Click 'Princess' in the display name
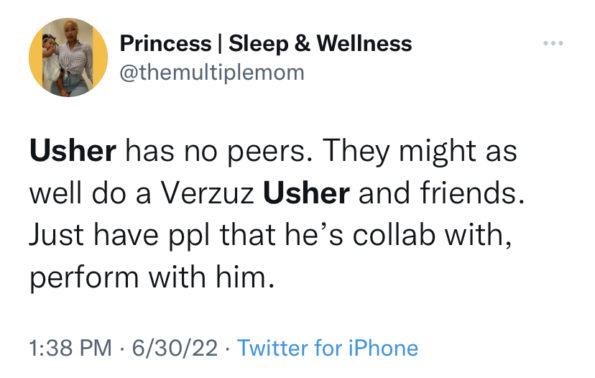Screen dimensions: 595x378 165,44
